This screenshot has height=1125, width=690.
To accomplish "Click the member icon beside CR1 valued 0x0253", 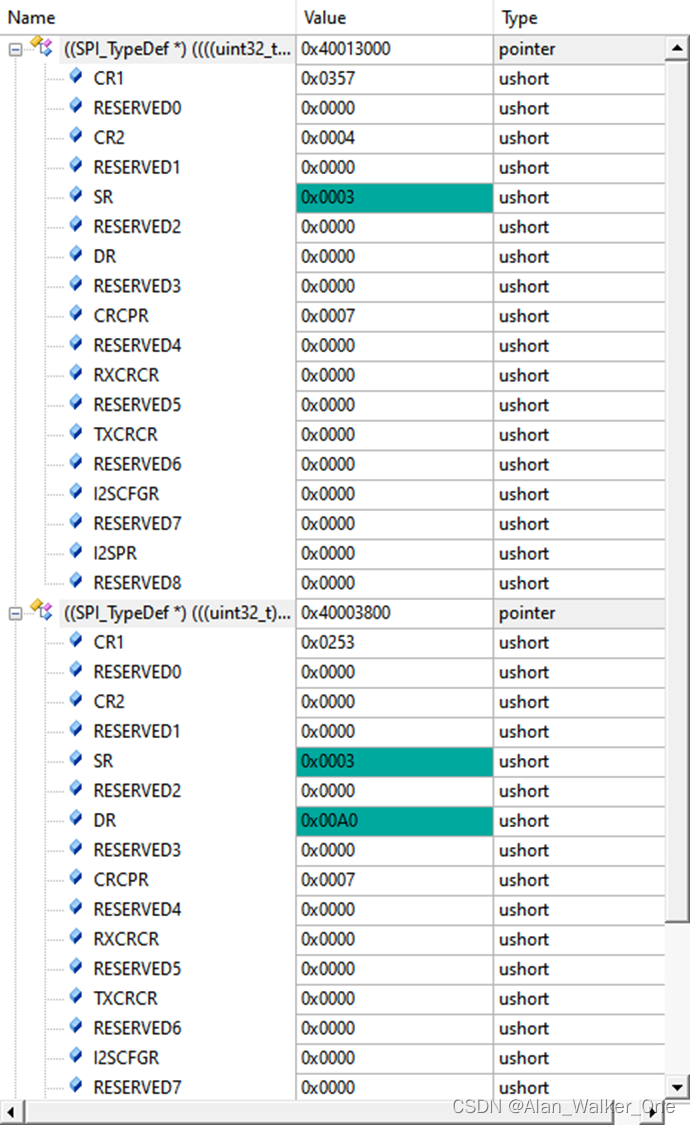I will click(76, 641).
